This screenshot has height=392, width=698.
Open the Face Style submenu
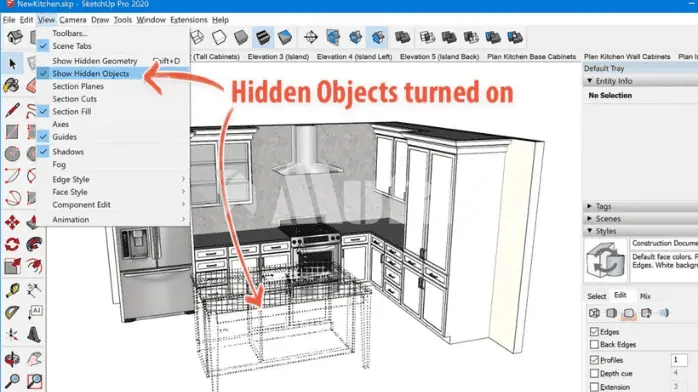tap(113, 192)
